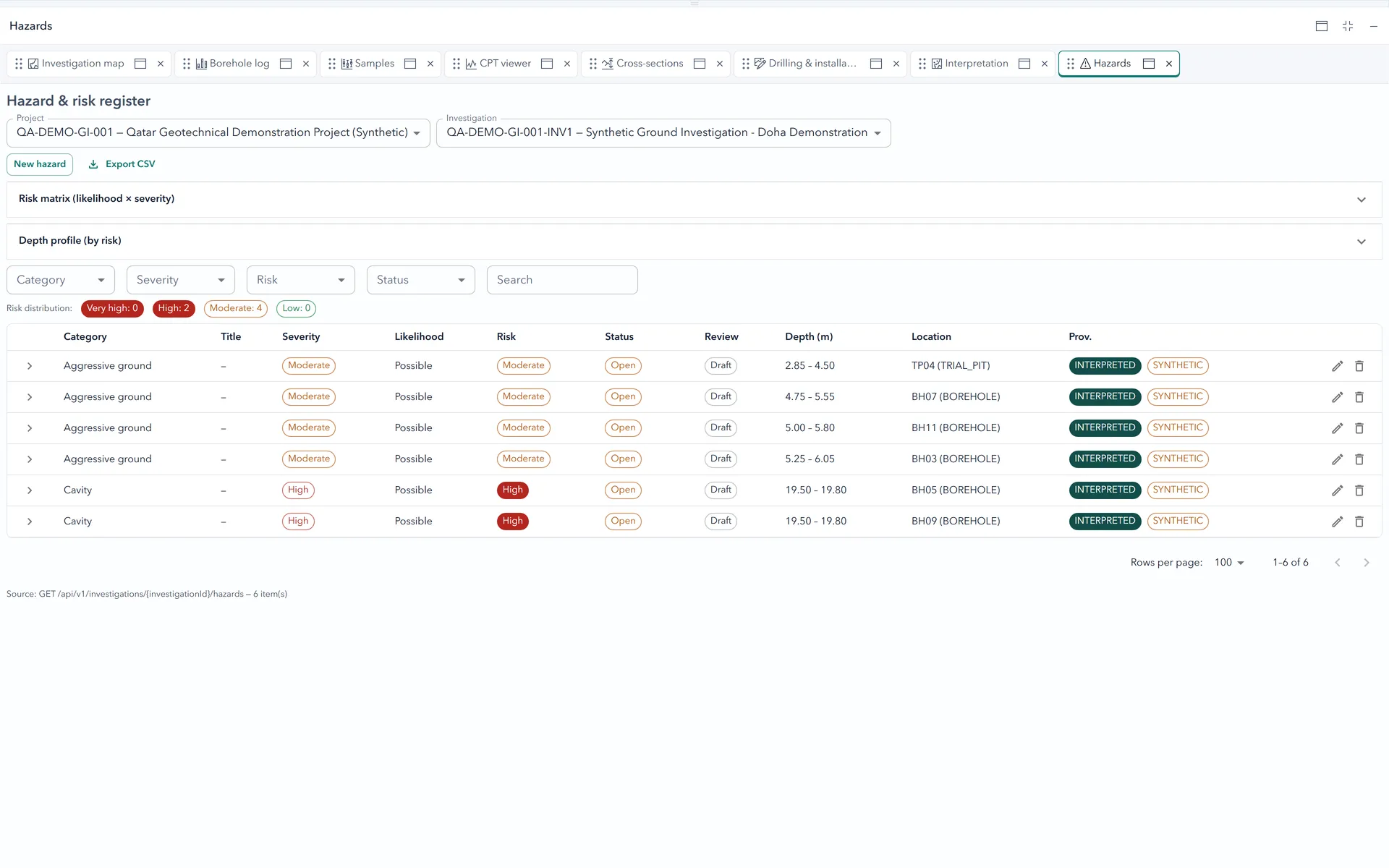Viewport: 1389px width, 868px height.
Task: Open the Severity filter dropdown
Action: (181, 280)
